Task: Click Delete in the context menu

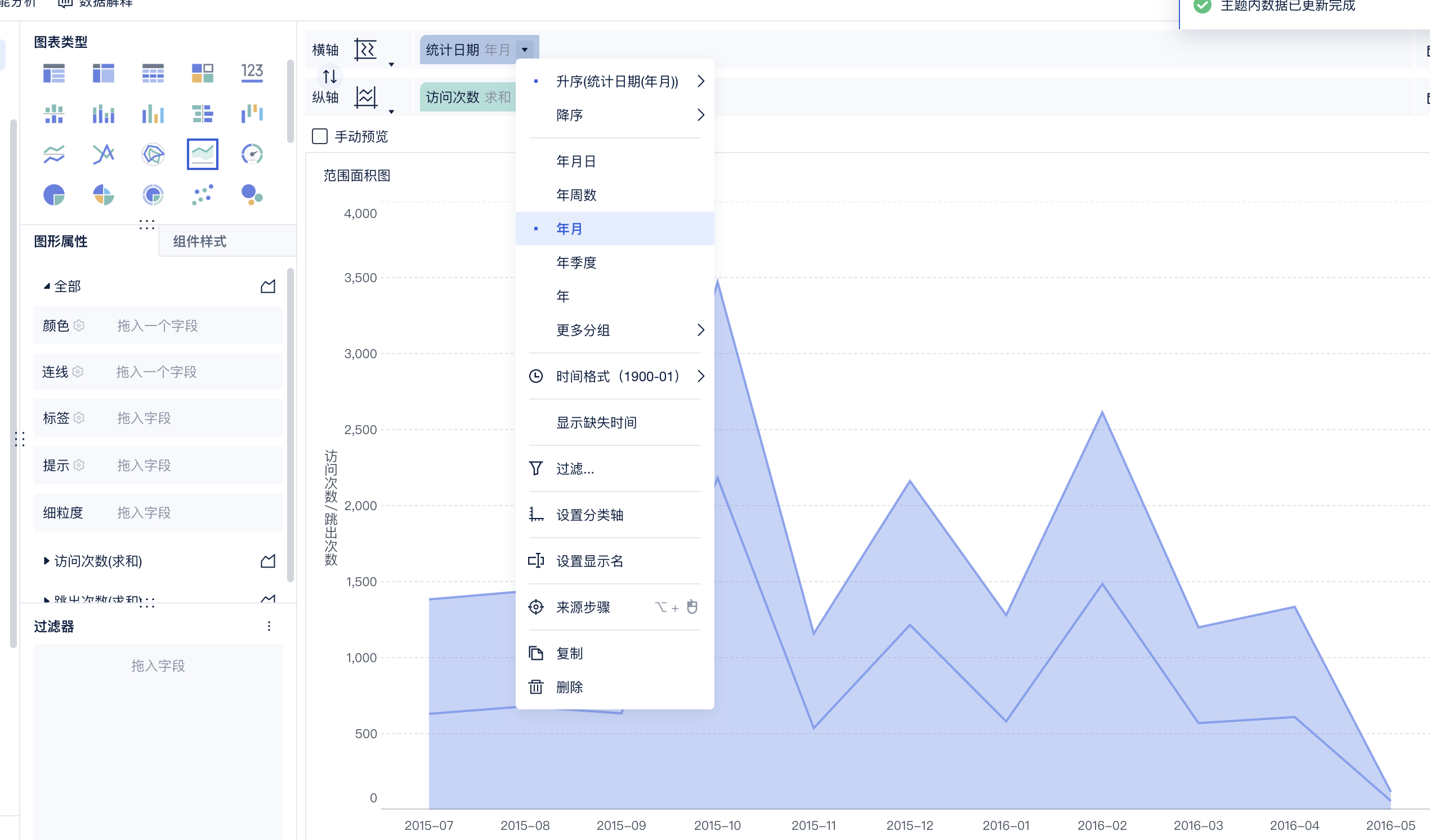Action: (x=569, y=687)
